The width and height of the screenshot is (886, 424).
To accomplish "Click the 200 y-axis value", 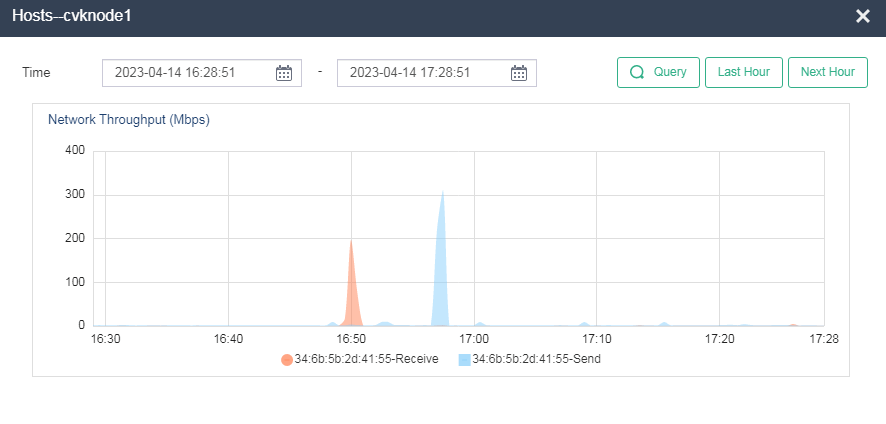I will (75, 239).
